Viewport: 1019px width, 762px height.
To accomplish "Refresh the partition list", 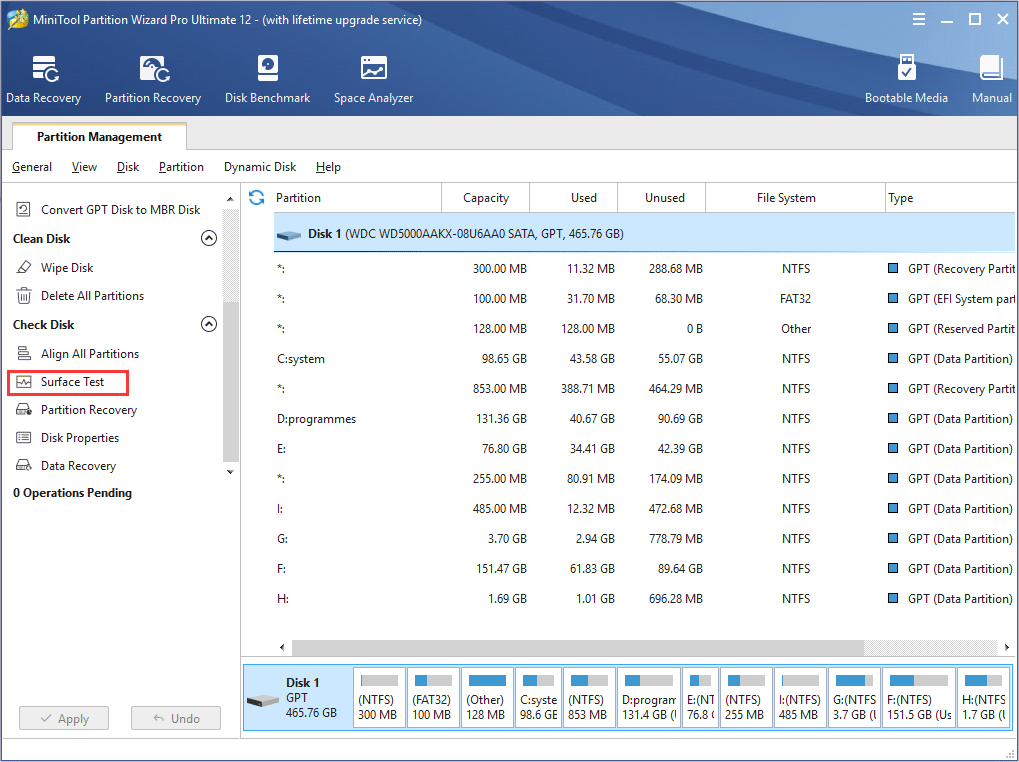I will point(257,198).
